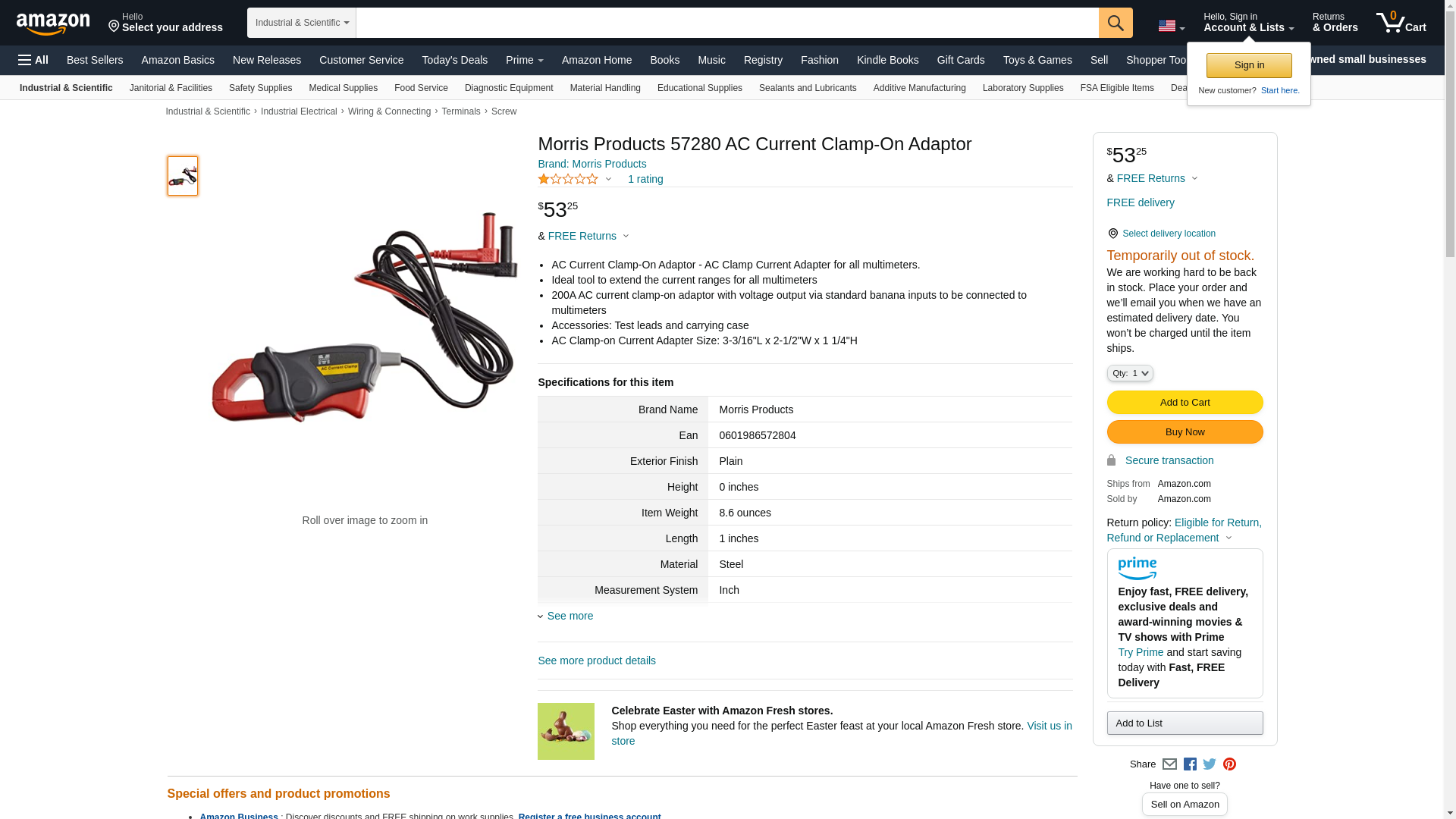1456x819 pixels.
Task: Click into the Amazon search field
Action: point(727,23)
